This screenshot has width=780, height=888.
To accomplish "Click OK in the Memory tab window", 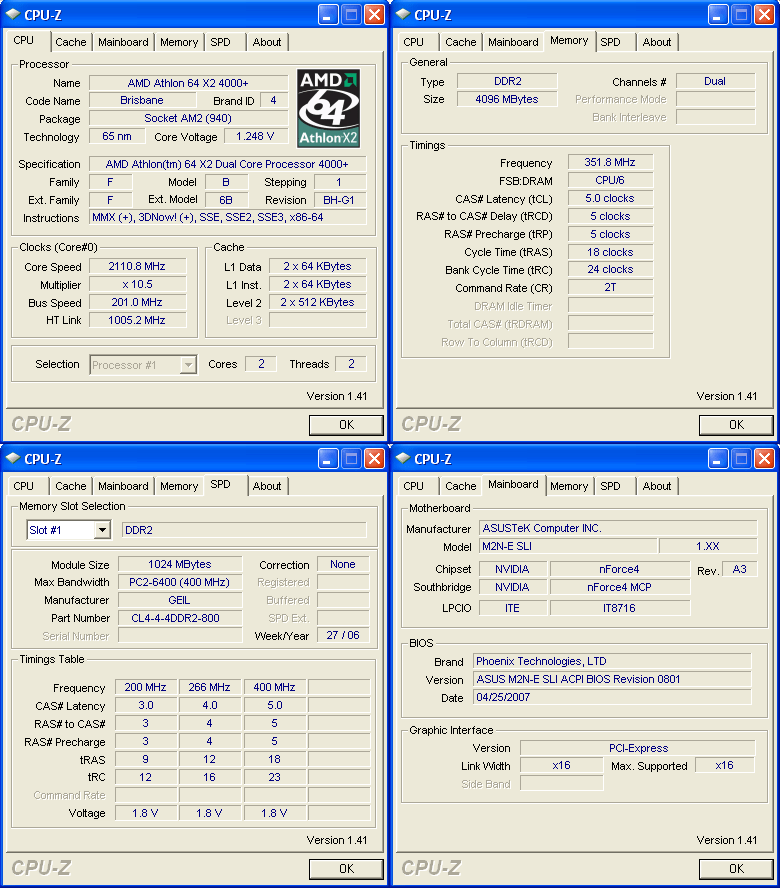I will pos(736,425).
